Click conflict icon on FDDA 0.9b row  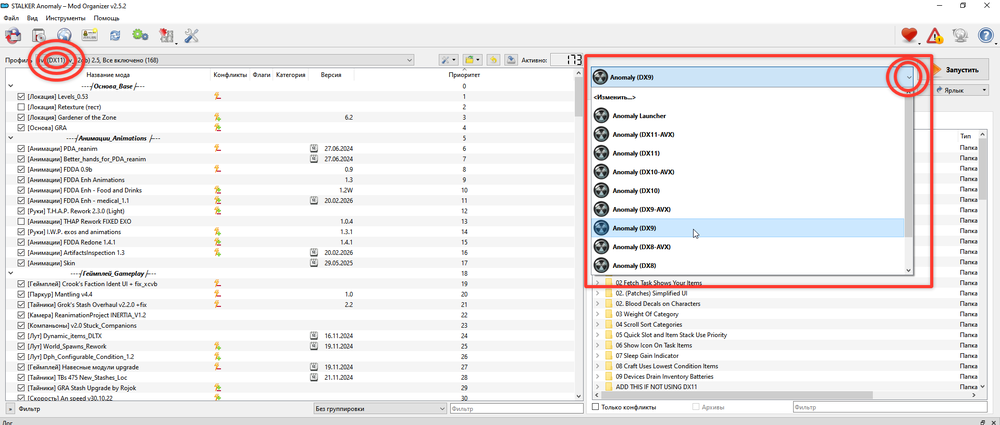coord(217,169)
